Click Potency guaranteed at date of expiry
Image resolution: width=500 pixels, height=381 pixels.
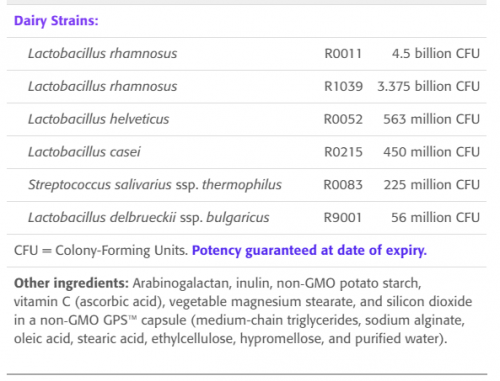[x=309, y=251]
